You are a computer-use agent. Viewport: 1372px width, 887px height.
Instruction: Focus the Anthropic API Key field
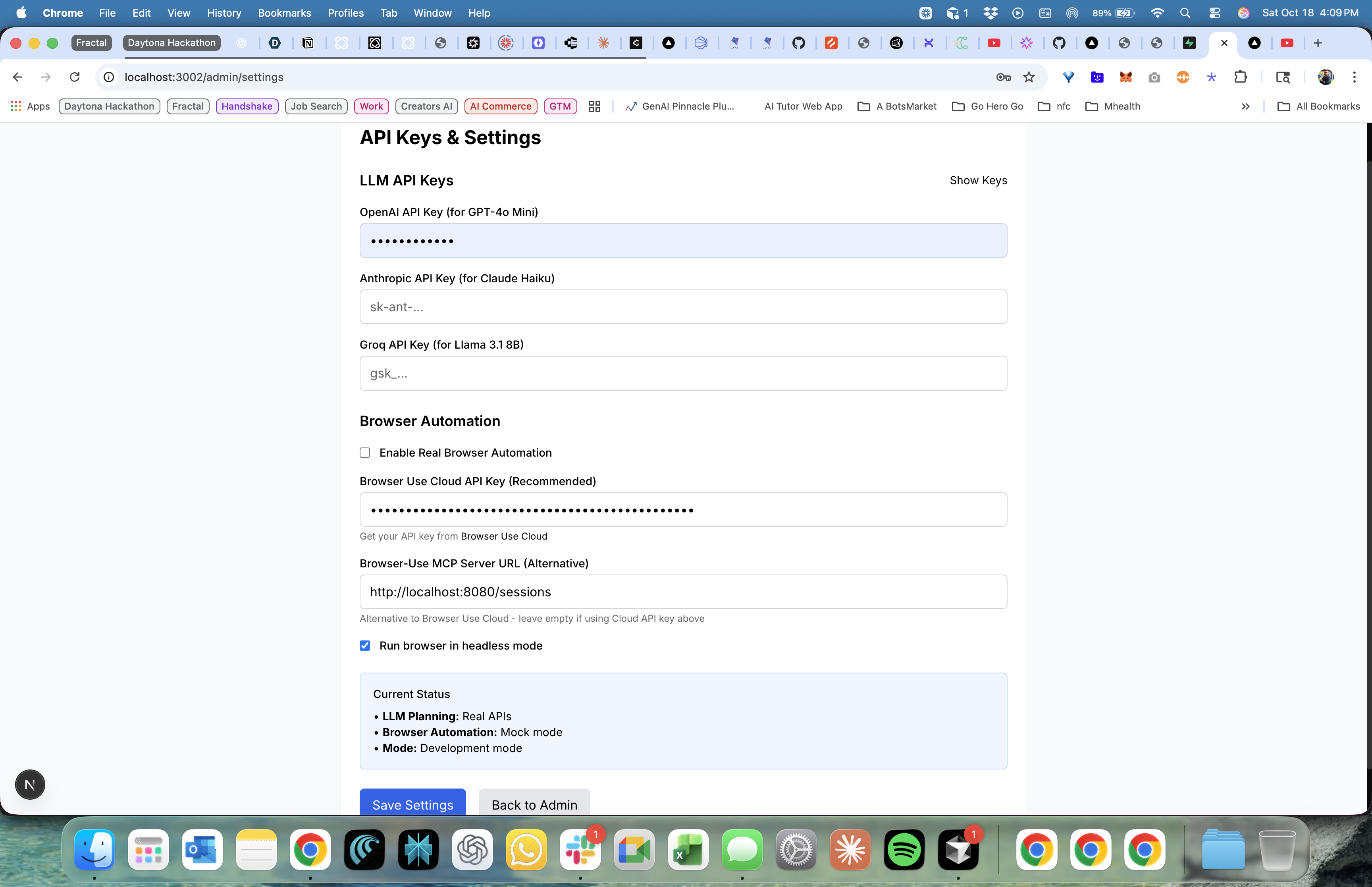tap(683, 307)
